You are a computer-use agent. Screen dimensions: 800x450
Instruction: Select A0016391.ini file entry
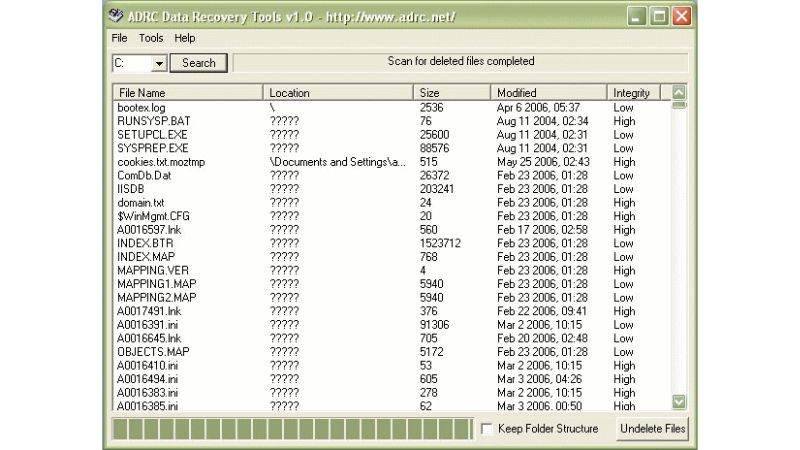392,325
